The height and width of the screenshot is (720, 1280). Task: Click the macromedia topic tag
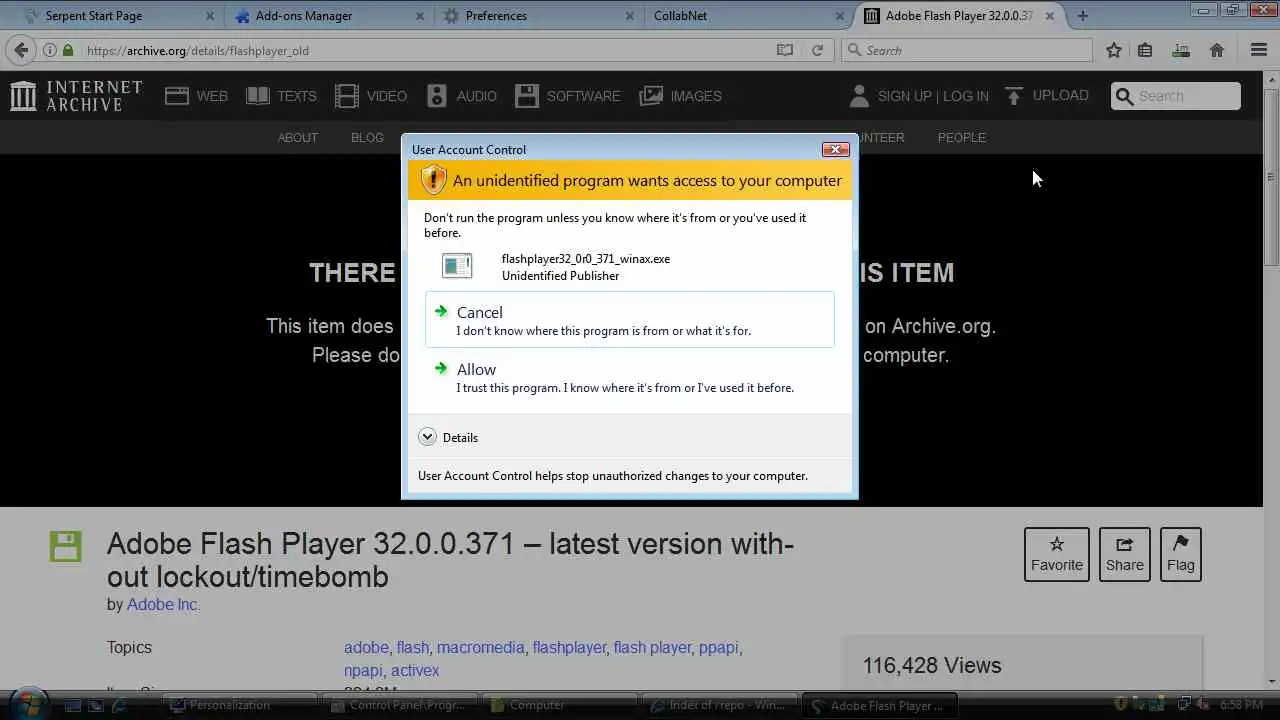(480, 647)
